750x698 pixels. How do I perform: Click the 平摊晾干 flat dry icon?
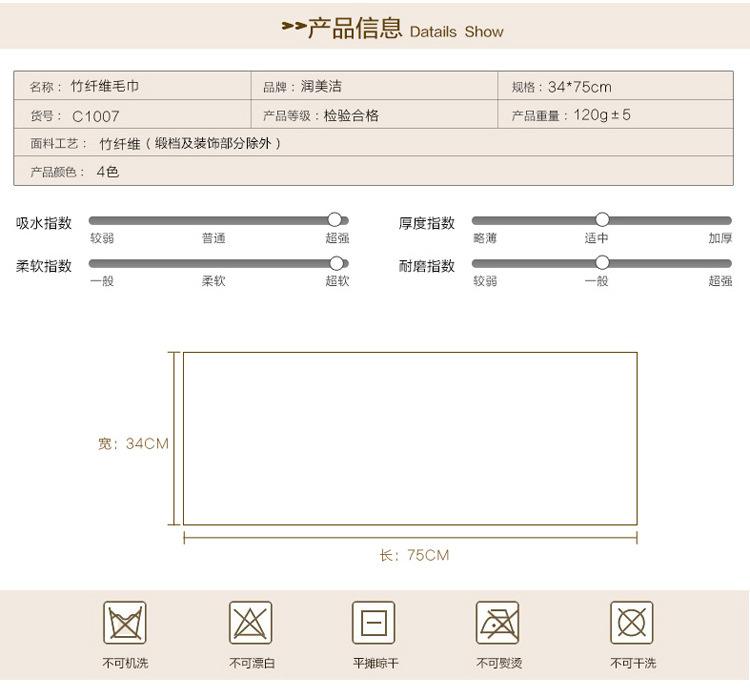pos(374,622)
